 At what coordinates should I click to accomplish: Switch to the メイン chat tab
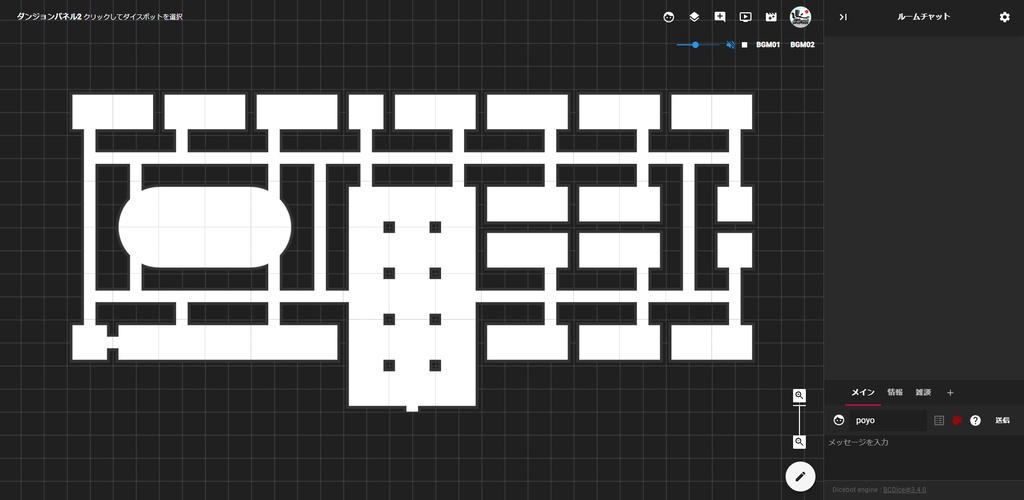(x=863, y=392)
